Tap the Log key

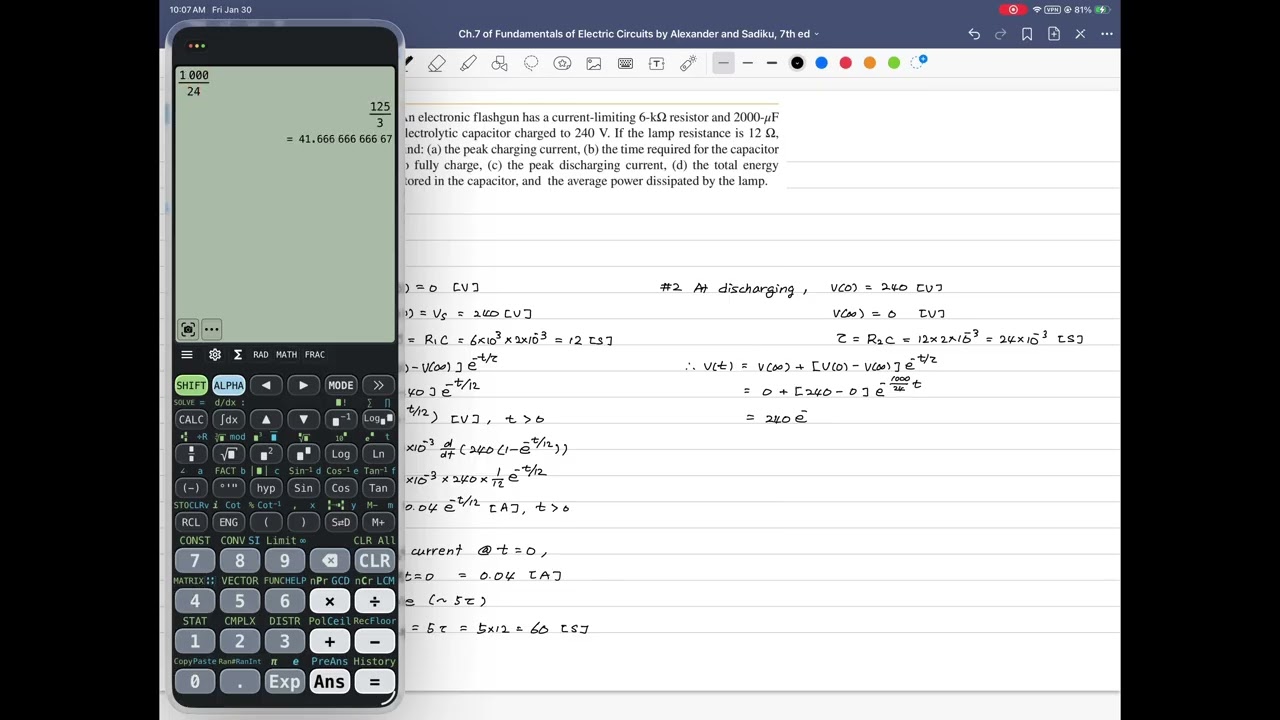pyautogui.click(x=341, y=453)
